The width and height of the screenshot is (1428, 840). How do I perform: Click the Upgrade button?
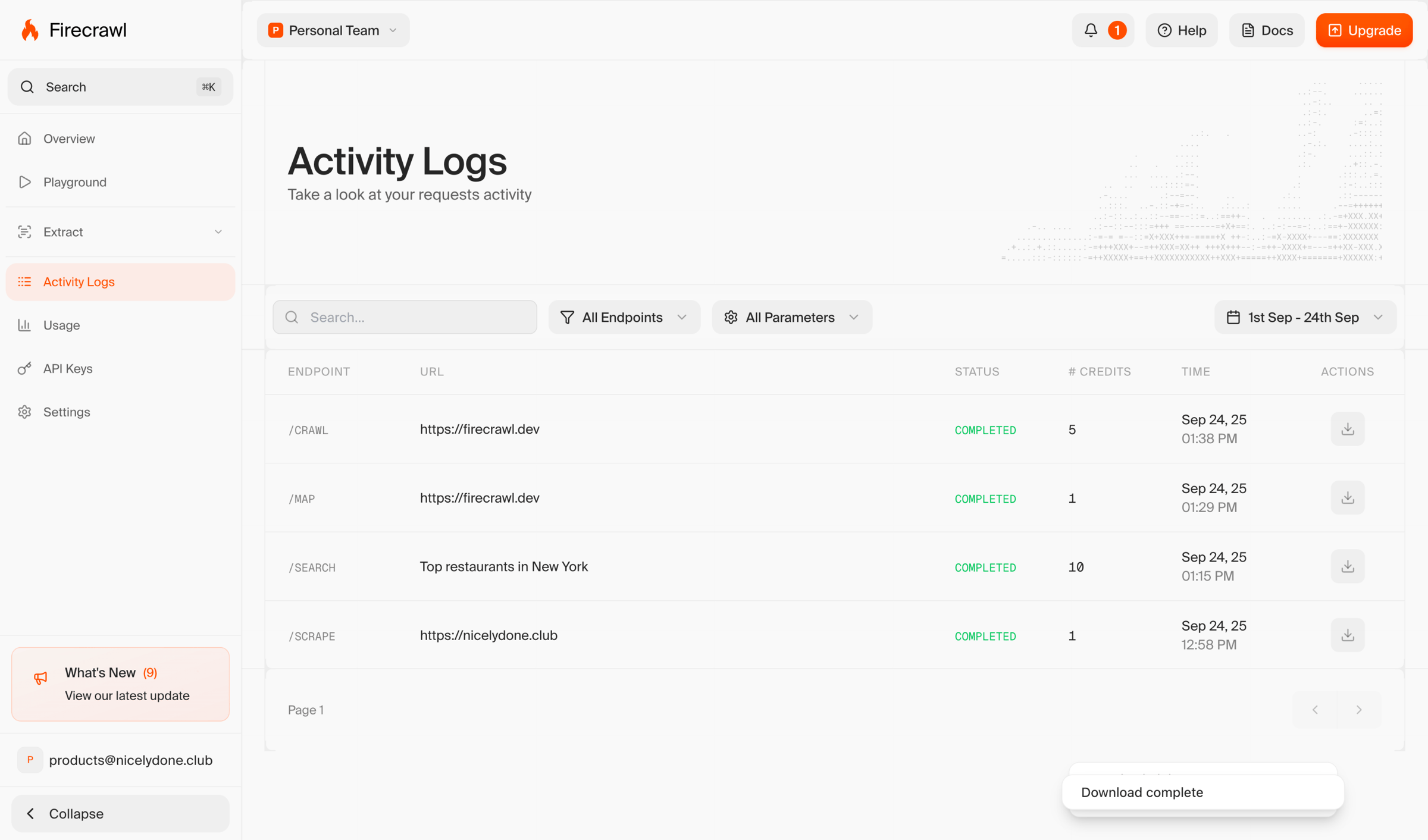(1364, 30)
